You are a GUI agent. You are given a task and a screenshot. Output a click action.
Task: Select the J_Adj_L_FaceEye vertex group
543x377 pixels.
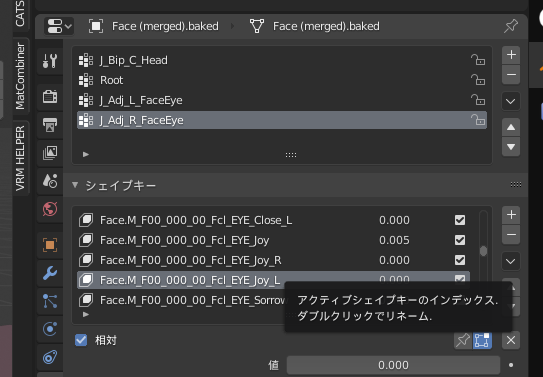pos(282,100)
